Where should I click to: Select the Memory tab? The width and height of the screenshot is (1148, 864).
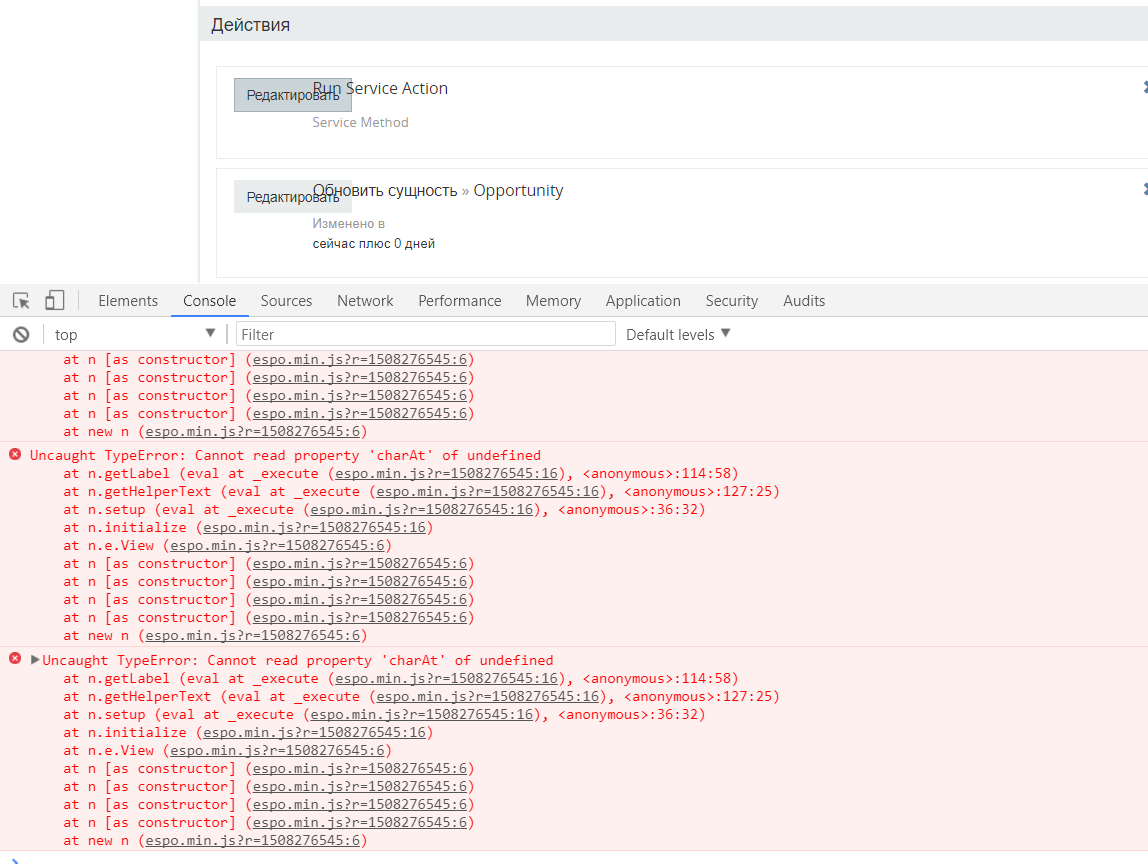(553, 301)
